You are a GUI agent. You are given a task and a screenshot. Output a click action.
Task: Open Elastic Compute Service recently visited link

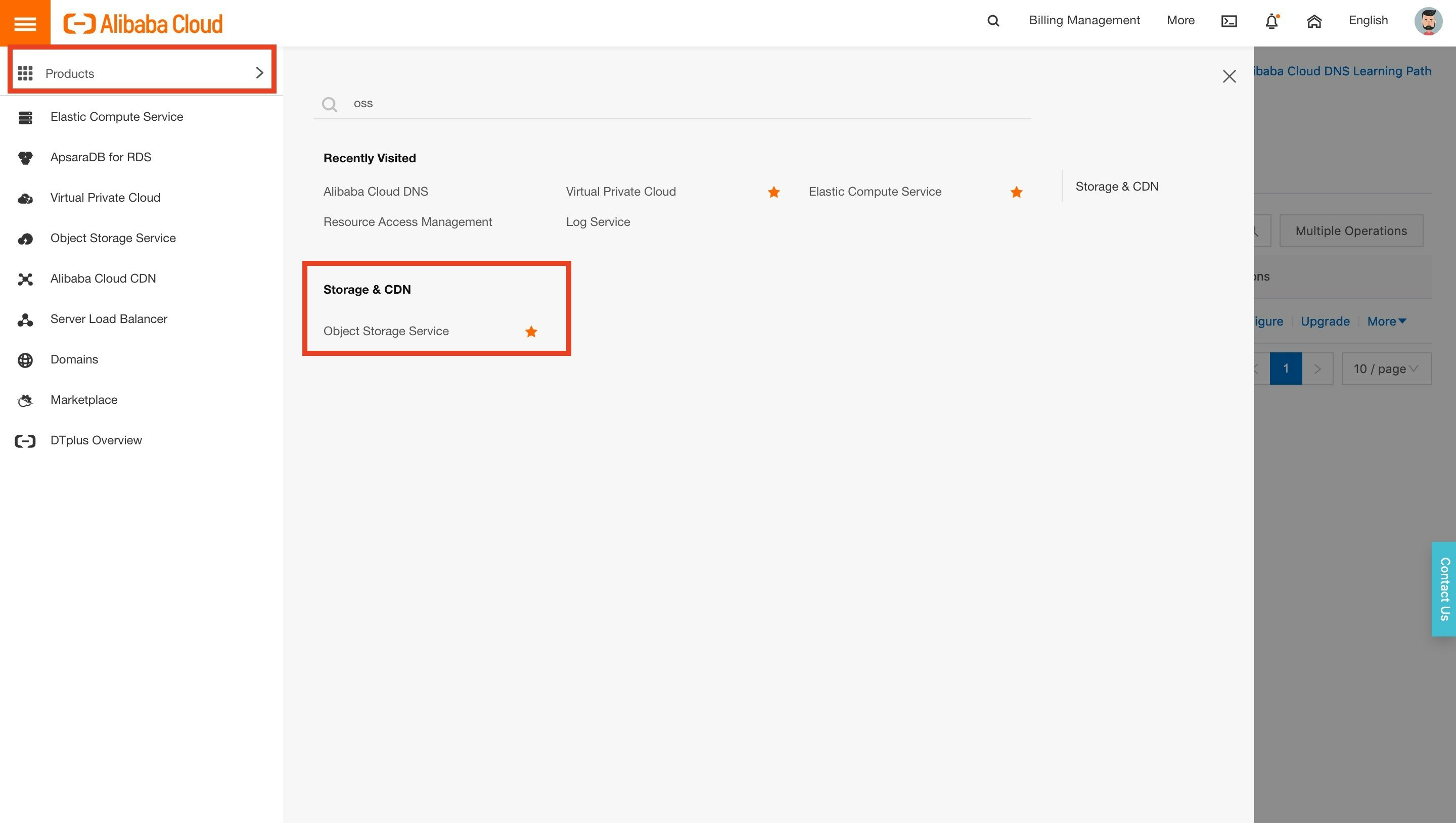(875, 192)
